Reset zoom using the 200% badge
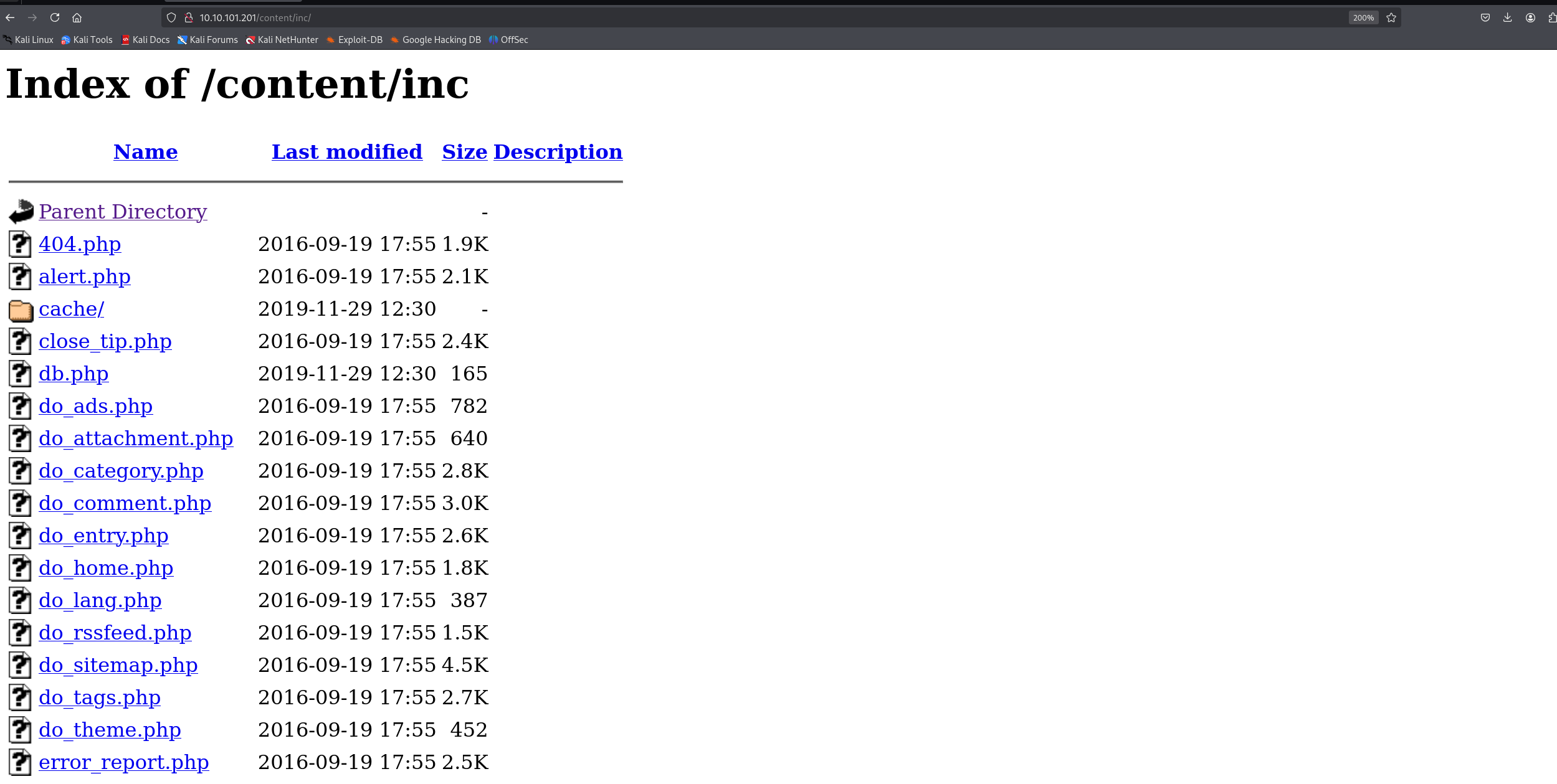Image resolution: width=1557 pixels, height=784 pixels. (1363, 17)
